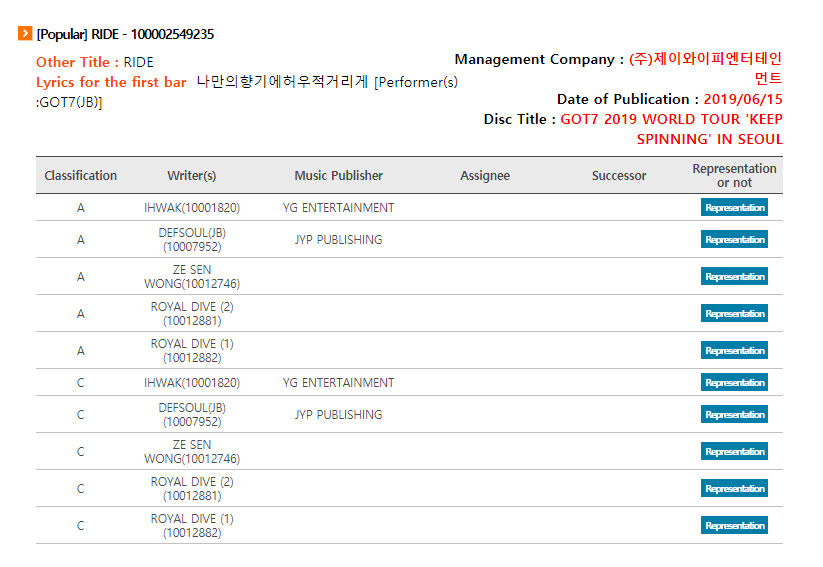Click Representation button for classification A DEFSOUL(JB) row
Screen dimensions: 823x567
coord(734,239)
